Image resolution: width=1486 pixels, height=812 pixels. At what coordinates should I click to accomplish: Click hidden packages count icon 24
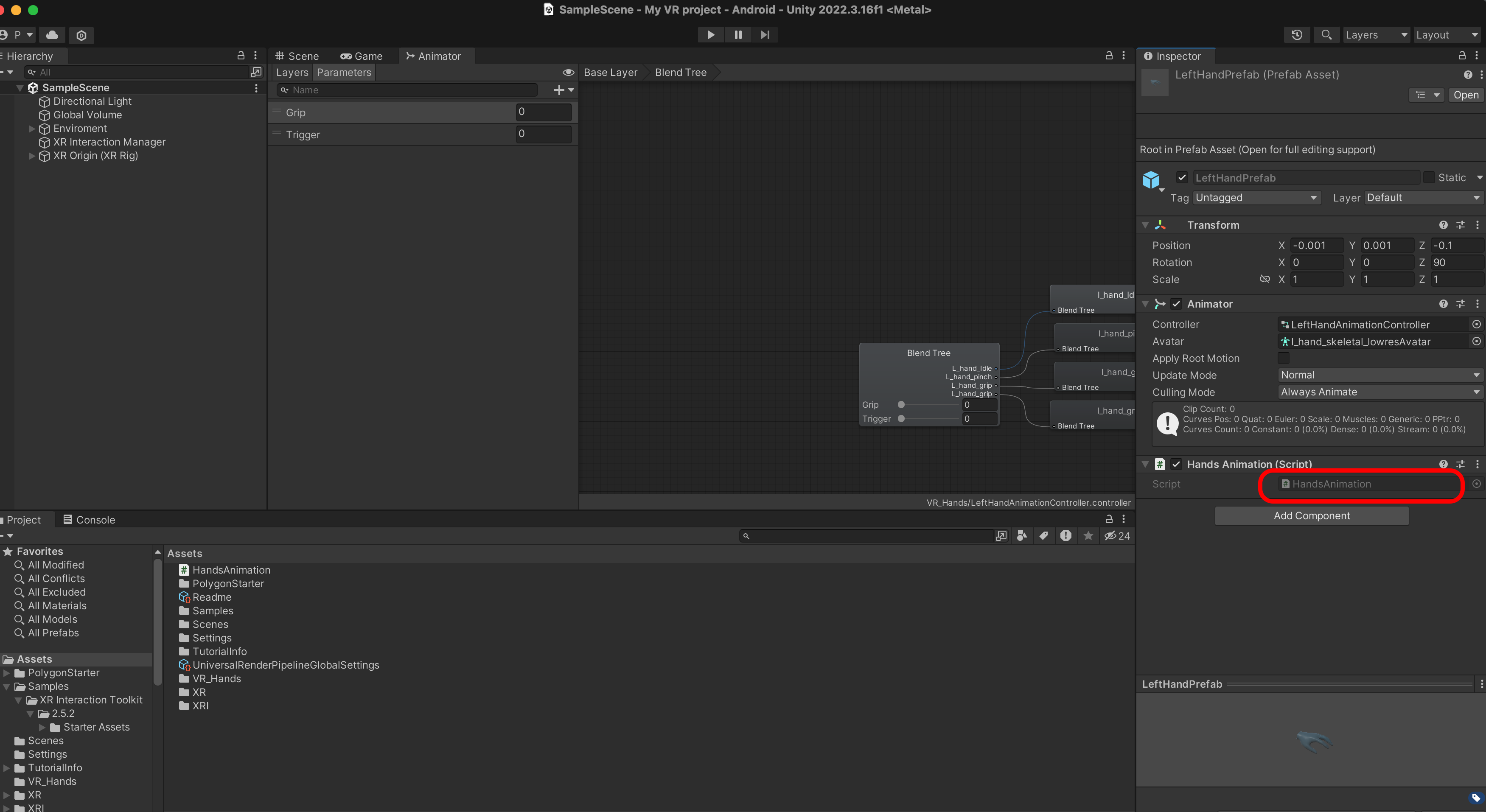pos(1117,536)
